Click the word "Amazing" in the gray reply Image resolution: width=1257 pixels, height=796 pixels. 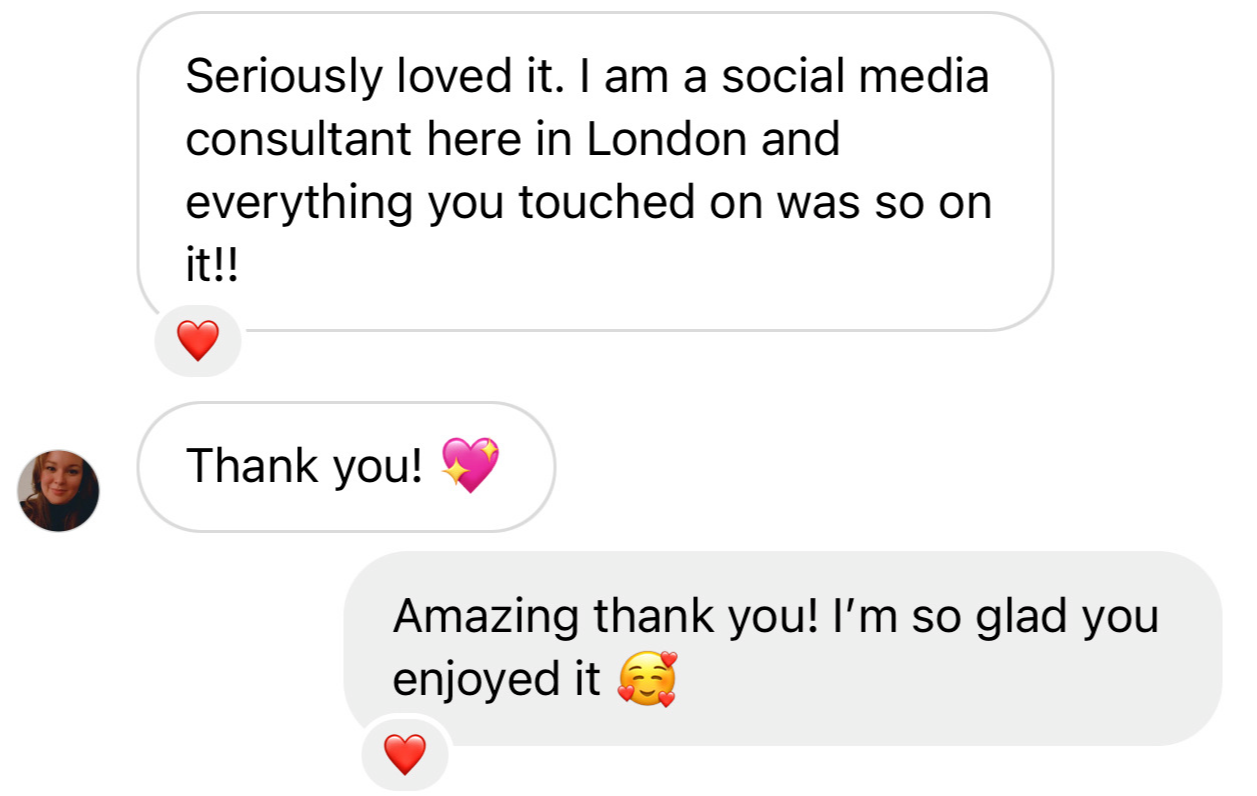(486, 618)
